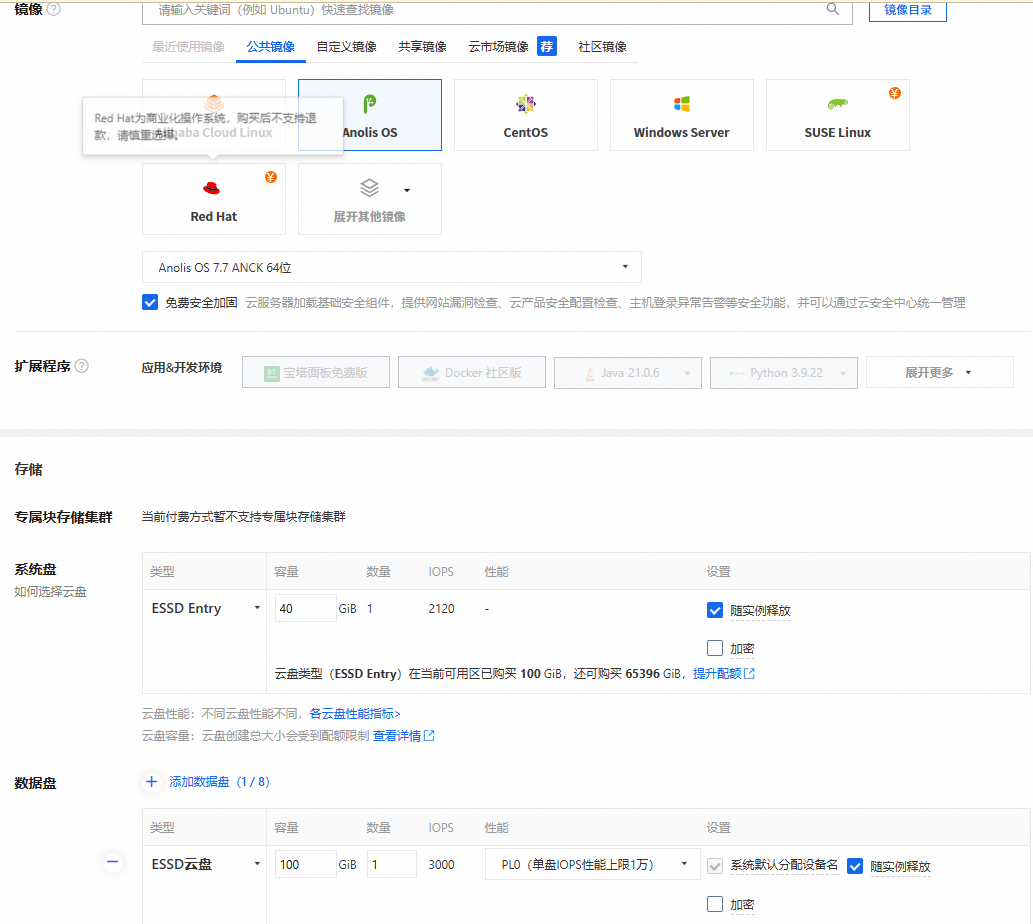Click data disk quantity field showing 1
The image size is (1033, 924).
coord(392,864)
